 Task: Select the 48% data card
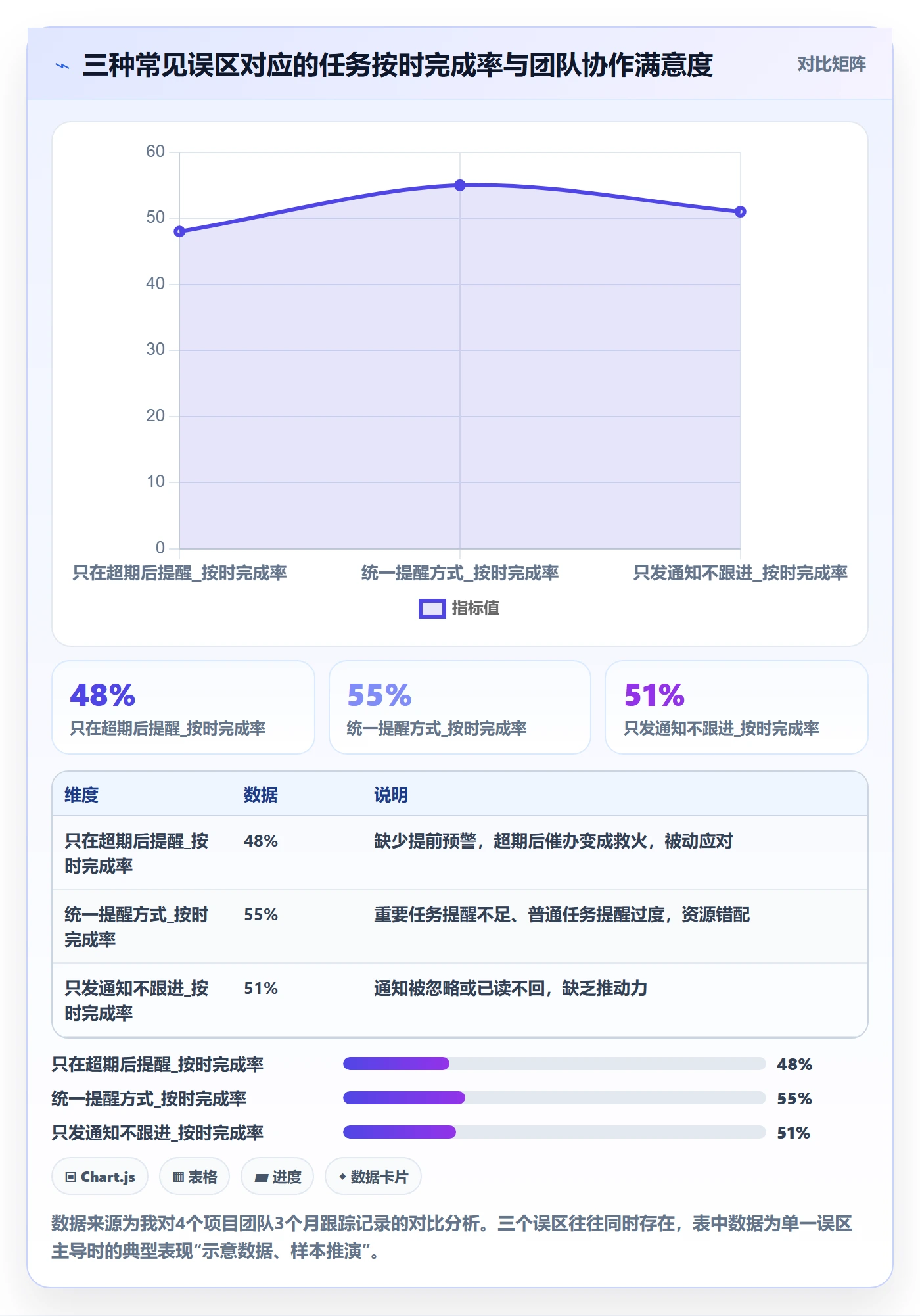(x=183, y=707)
